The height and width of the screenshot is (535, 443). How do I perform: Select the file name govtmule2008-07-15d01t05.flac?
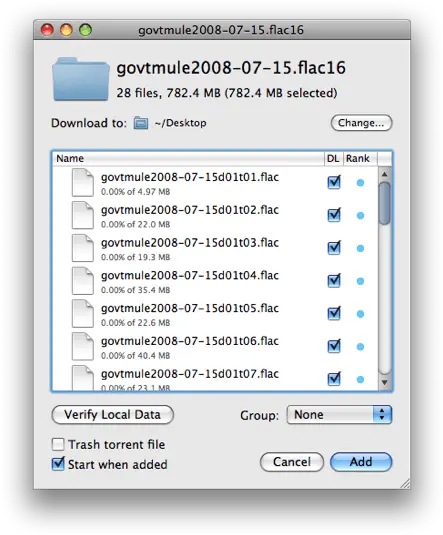coord(190,308)
